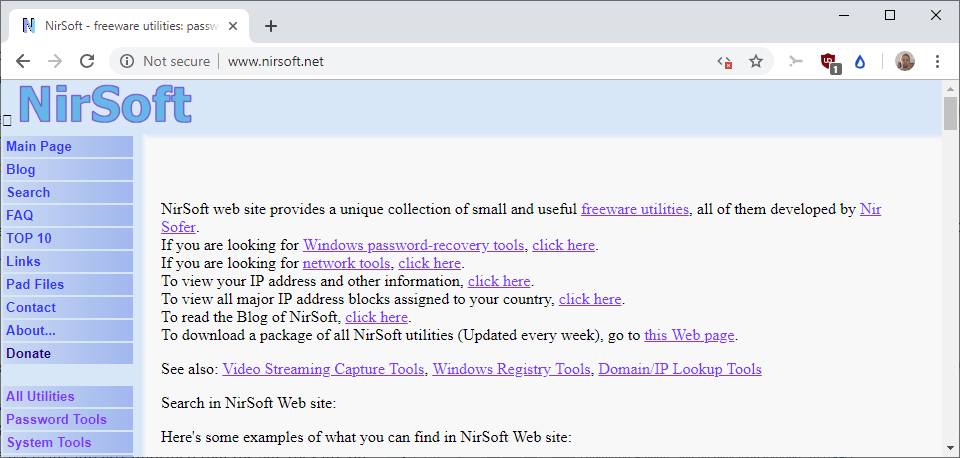Open the uBlock Origin extension icon
The width and height of the screenshot is (960, 458).
pyautogui.click(x=830, y=62)
